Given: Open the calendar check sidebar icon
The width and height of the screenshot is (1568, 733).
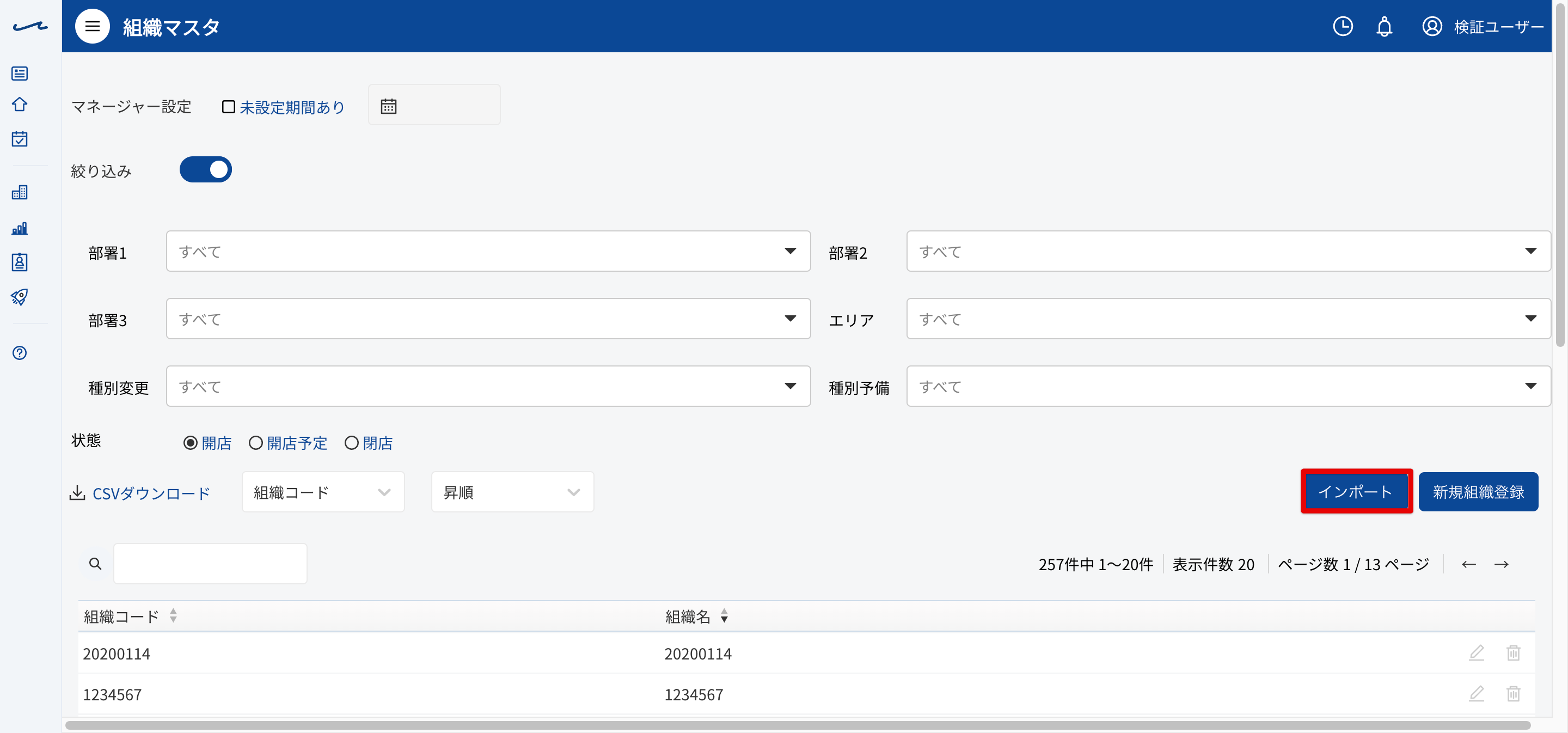Looking at the screenshot, I should pyautogui.click(x=20, y=139).
